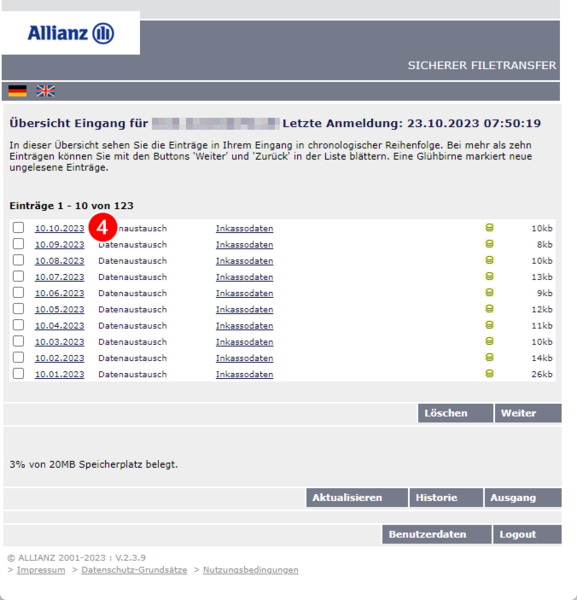Check the box for entry 10.10.2023

[x=18, y=227]
